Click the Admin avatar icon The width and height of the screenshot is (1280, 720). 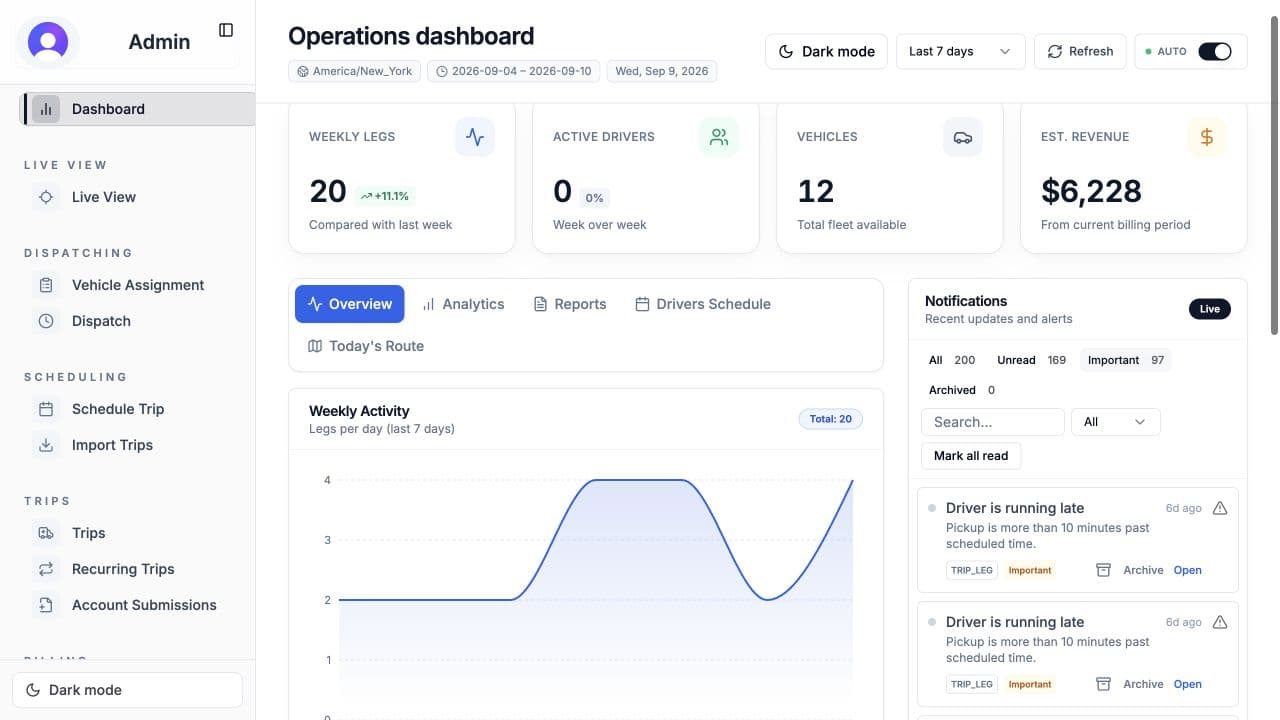tap(48, 42)
